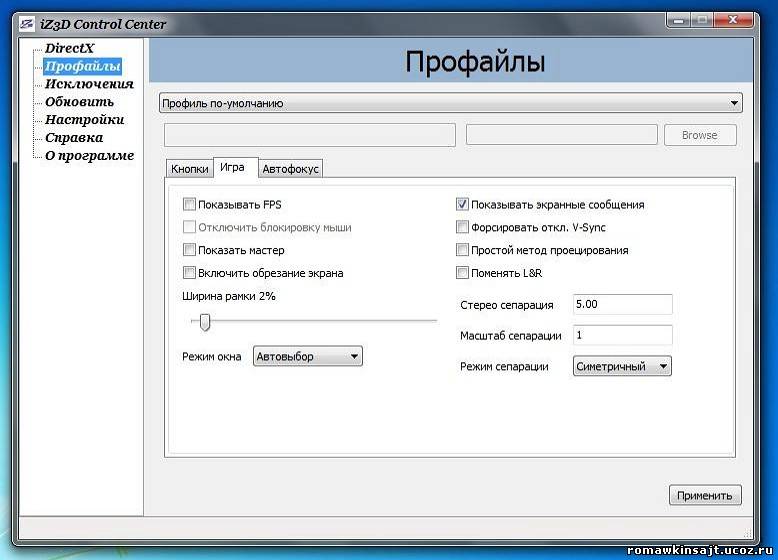
Task: Click the Применить button
Action: tap(705, 495)
